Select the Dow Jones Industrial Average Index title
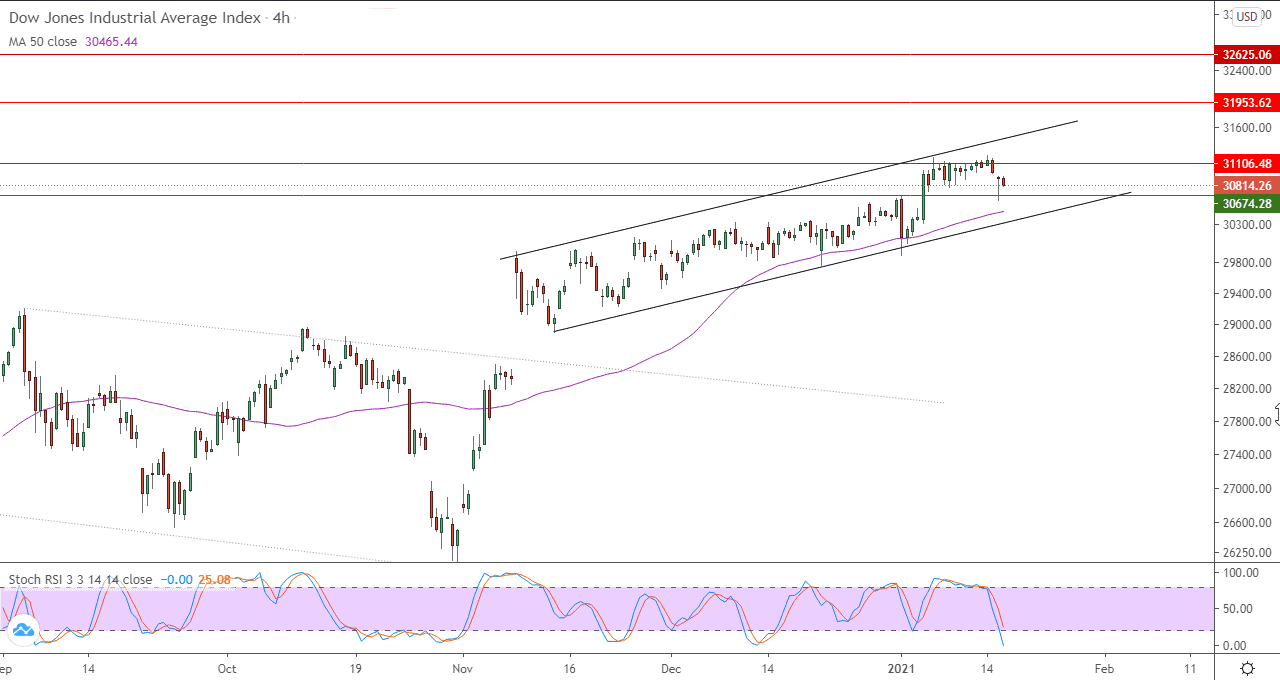 (135, 18)
